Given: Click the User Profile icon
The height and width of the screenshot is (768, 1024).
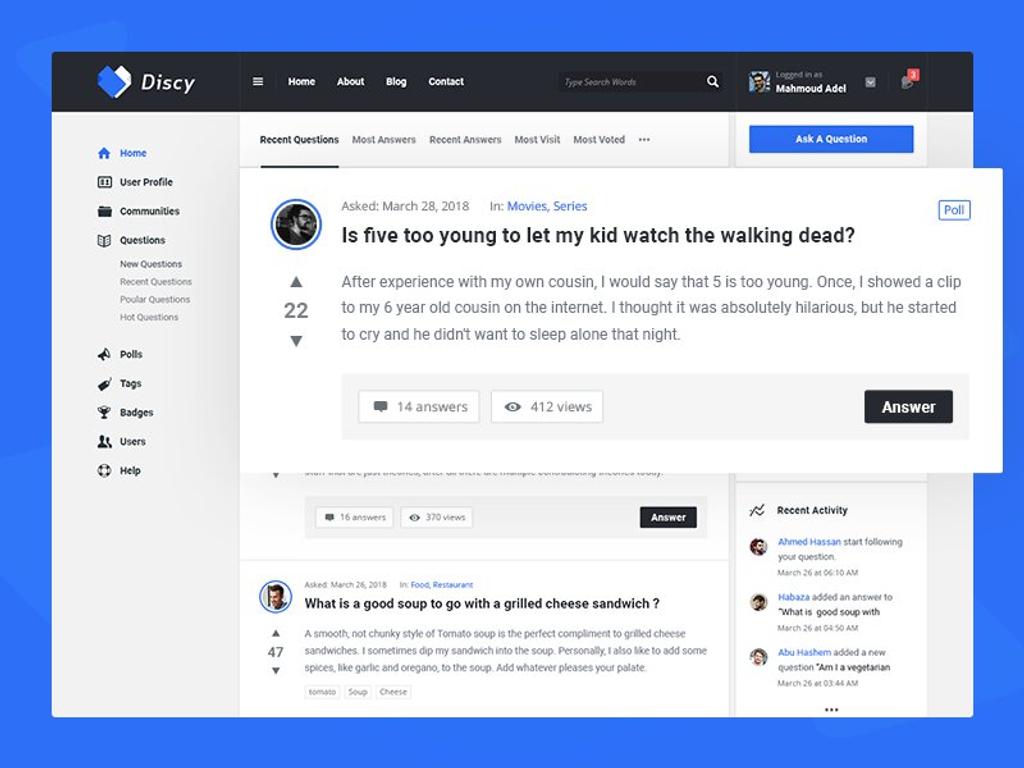Looking at the screenshot, I should pos(104,182).
